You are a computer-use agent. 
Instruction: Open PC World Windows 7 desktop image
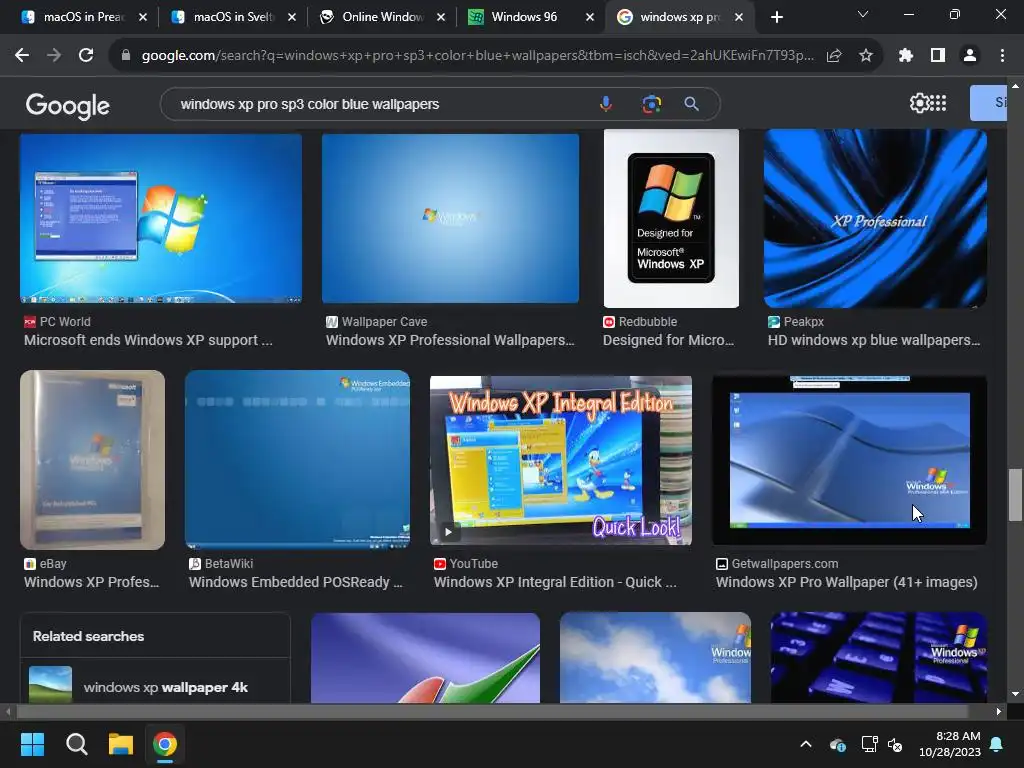tap(161, 218)
